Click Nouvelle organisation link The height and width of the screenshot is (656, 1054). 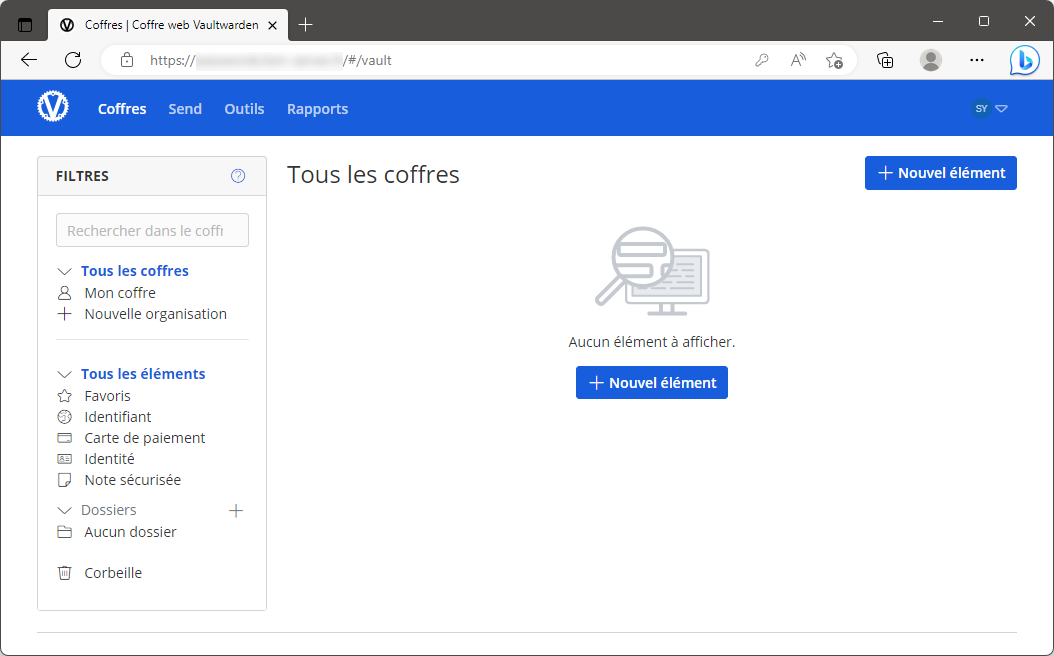(155, 314)
